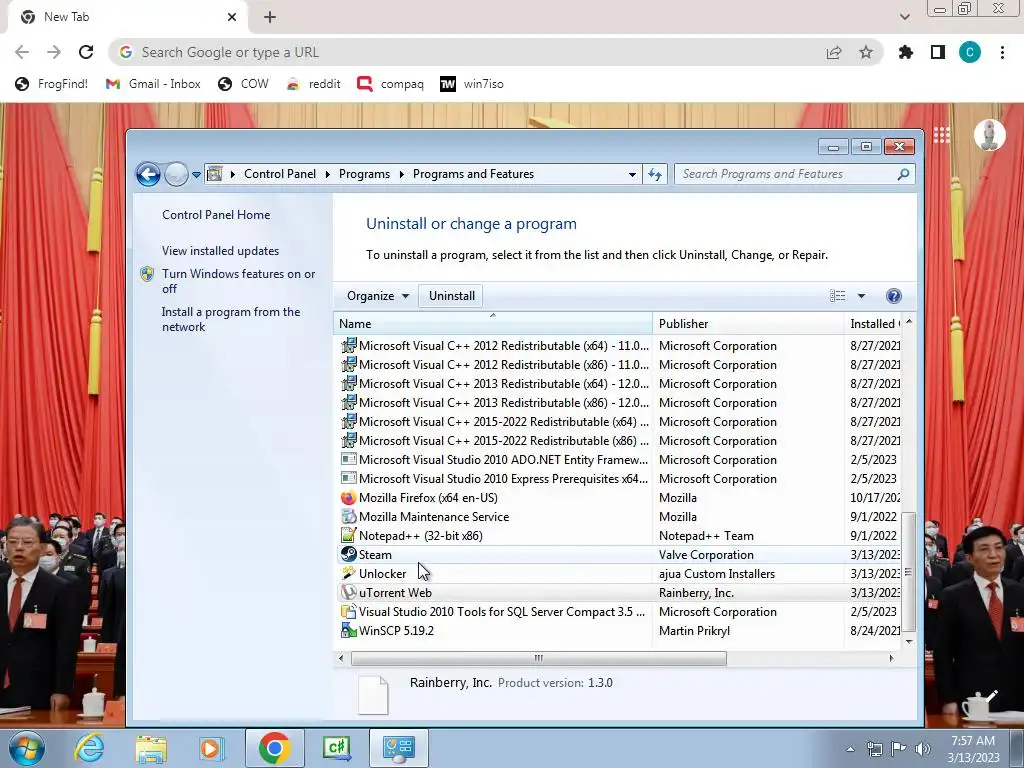
Task: Open the compaq bookmark
Action: (x=391, y=84)
